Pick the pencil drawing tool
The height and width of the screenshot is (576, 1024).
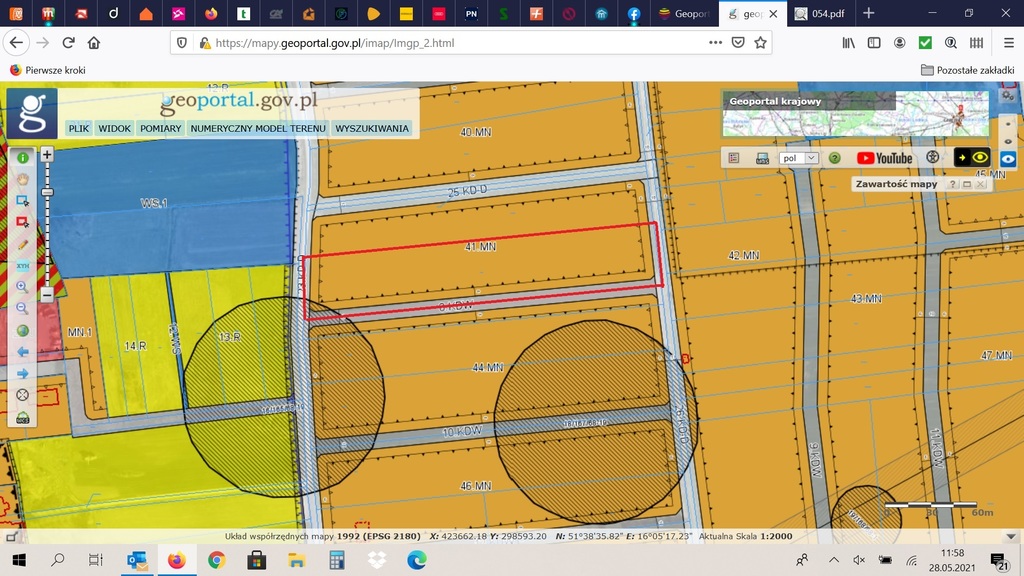[22, 244]
